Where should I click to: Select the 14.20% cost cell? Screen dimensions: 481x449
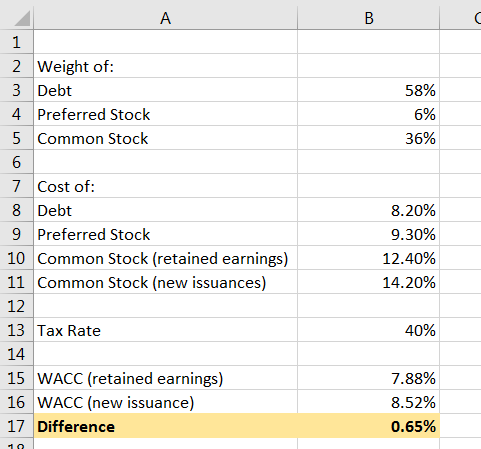[369, 282]
